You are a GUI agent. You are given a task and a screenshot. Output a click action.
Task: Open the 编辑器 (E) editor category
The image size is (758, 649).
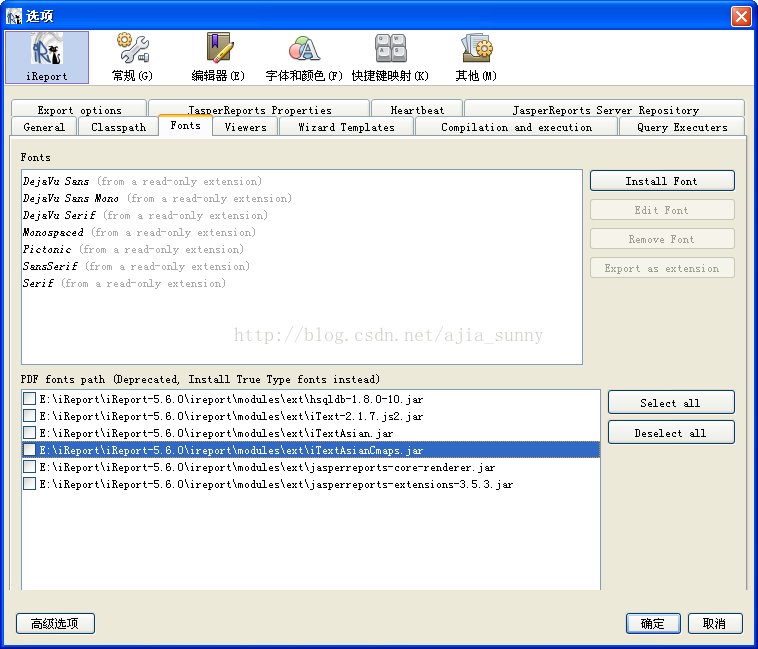[x=219, y=58]
